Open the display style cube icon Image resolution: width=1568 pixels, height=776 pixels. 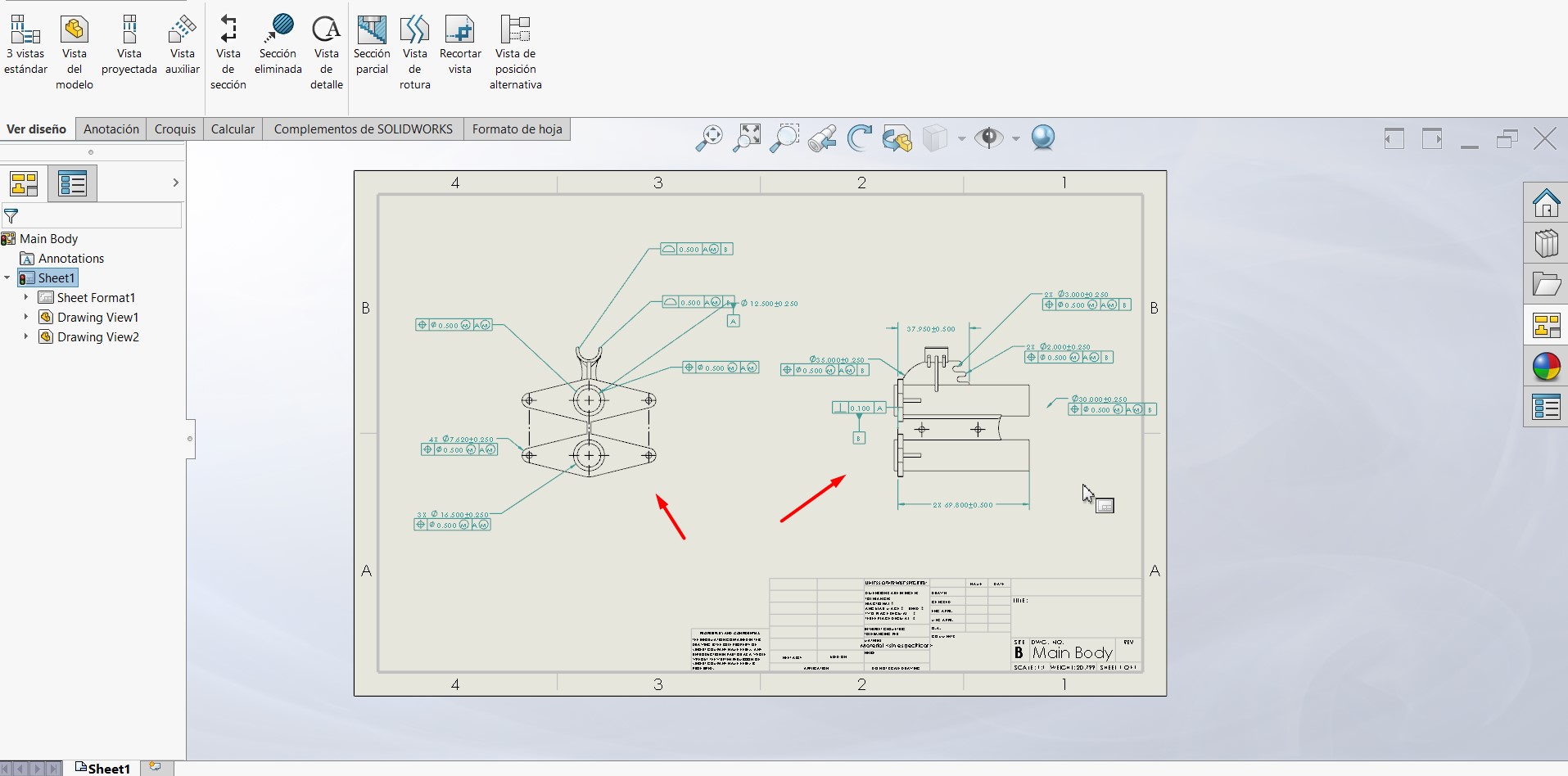[935, 138]
